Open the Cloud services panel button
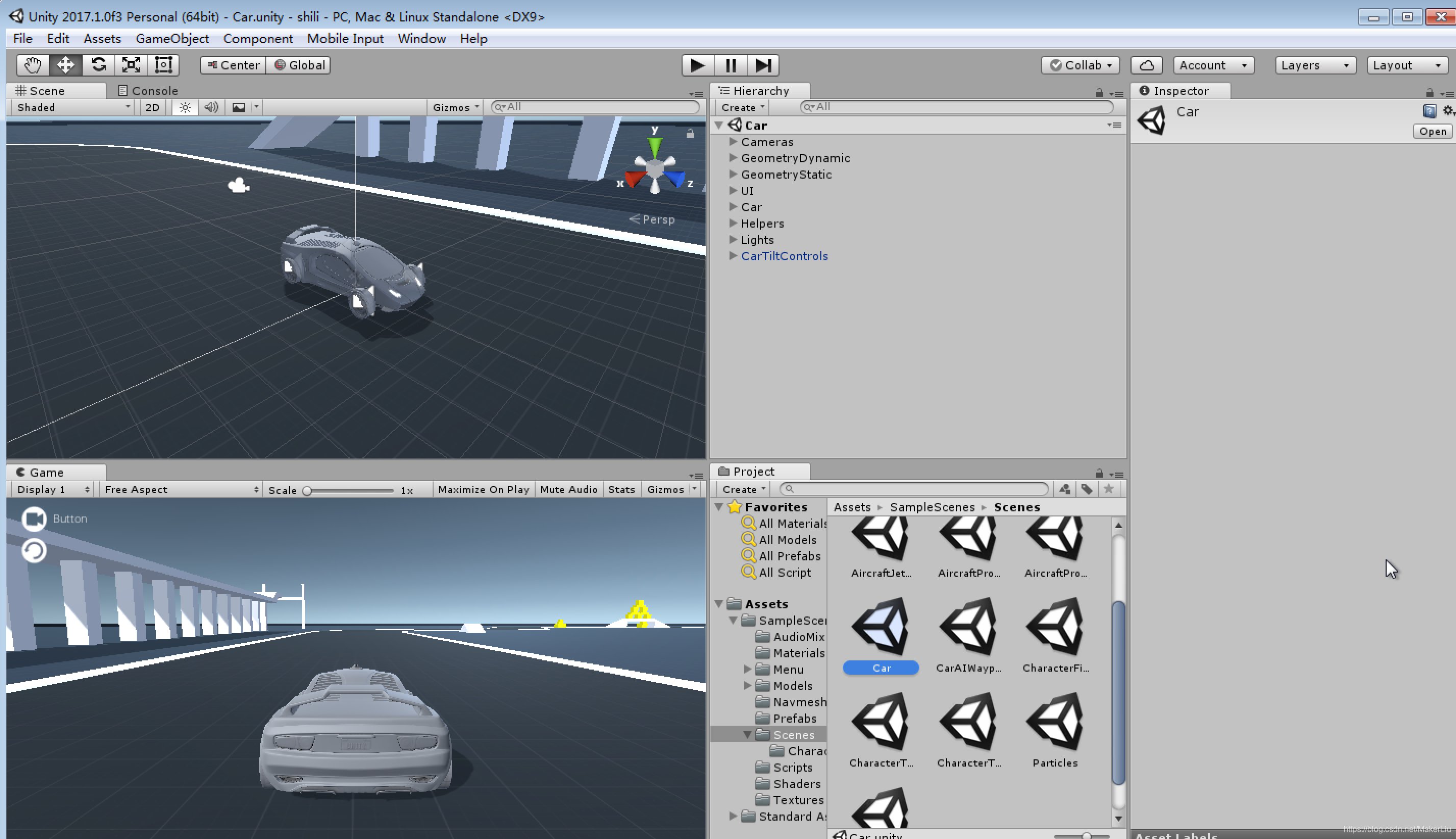The width and height of the screenshot is (1456, 839). pos(1146,65)
